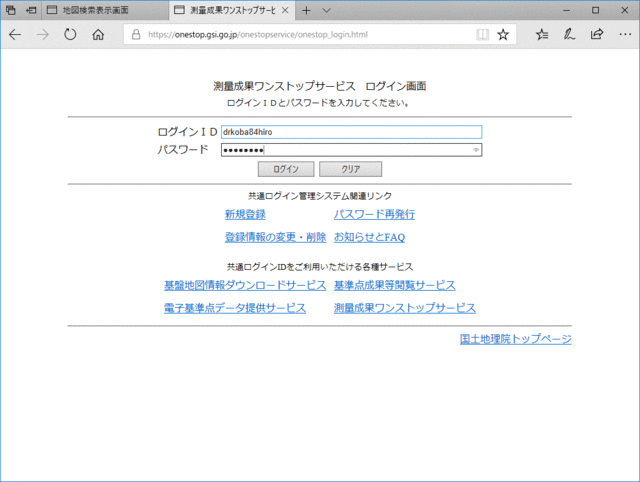Close the 測量成果ワンストップサービス tab
Screen dimensions: 640x482
click(285, 10)
